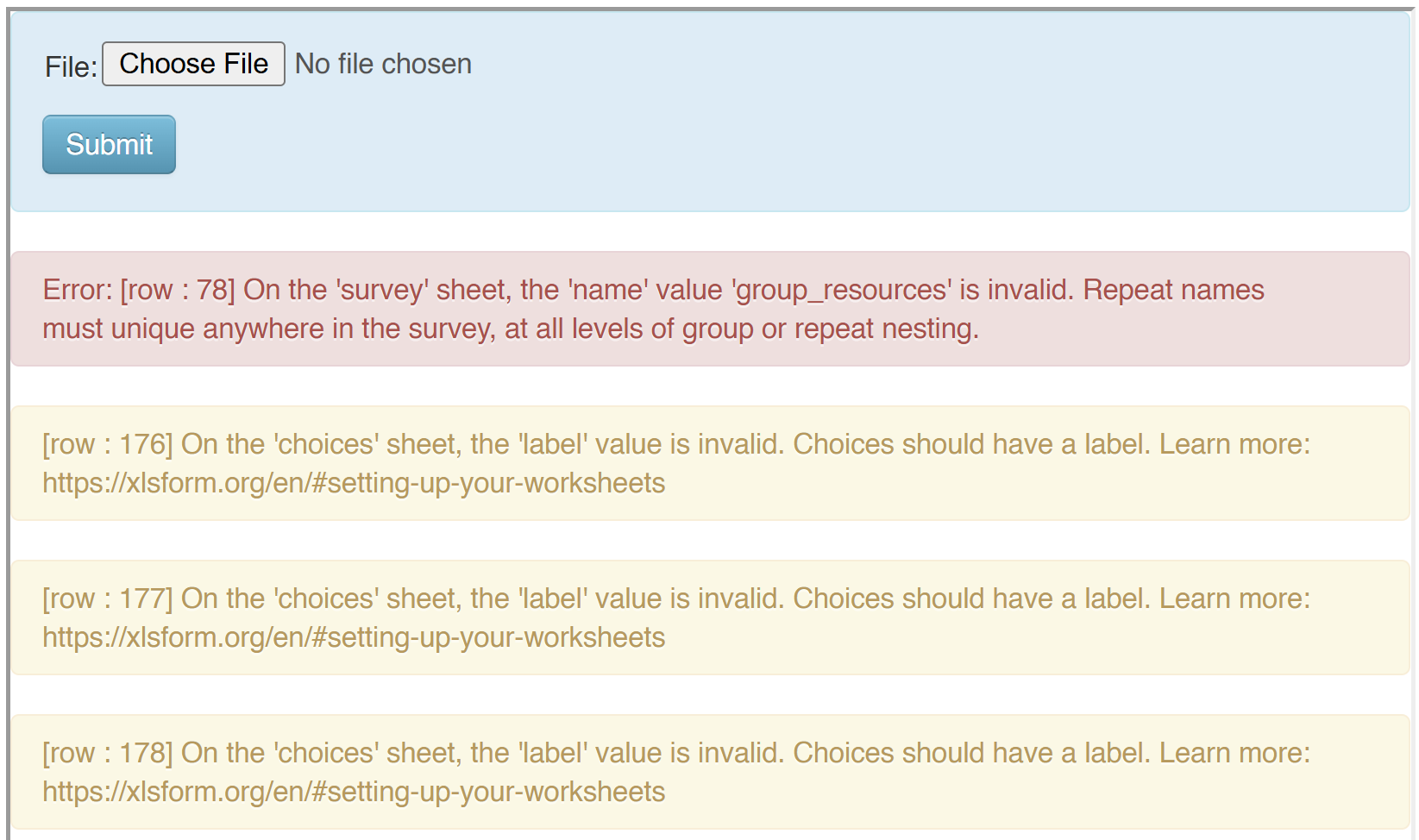Click 'Learn more:' in row 177 warning
1419x840 pixels.
(1234, 599)
